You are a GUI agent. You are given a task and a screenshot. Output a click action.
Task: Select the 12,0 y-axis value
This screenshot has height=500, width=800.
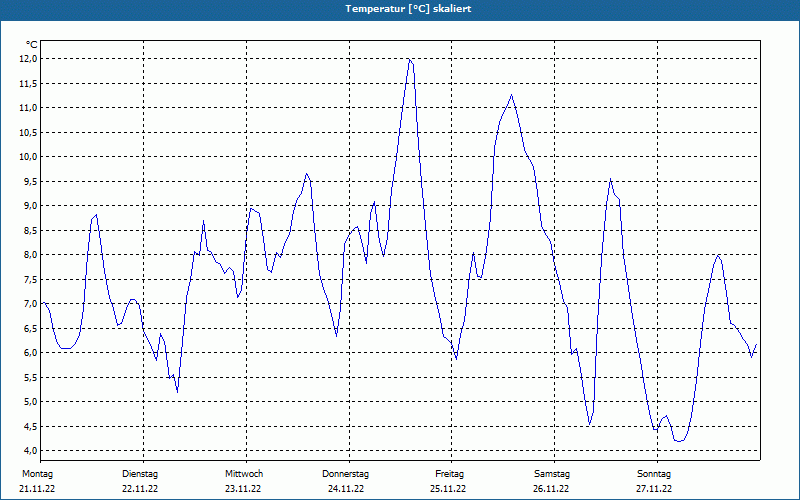(29, 59)
